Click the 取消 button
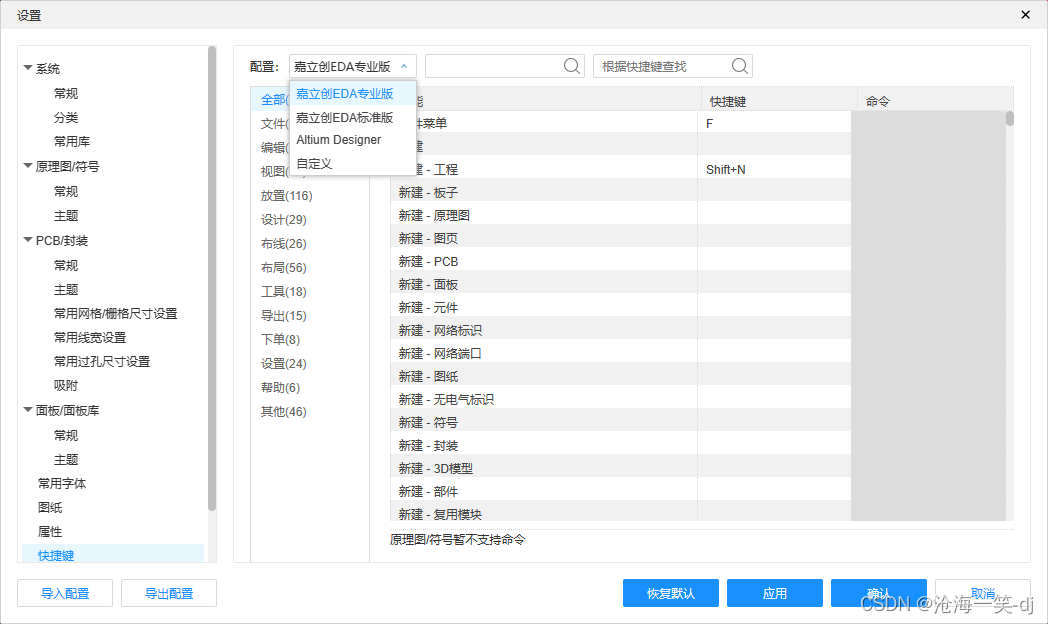This screenshot has width=1048, height=624. [982, 593]
